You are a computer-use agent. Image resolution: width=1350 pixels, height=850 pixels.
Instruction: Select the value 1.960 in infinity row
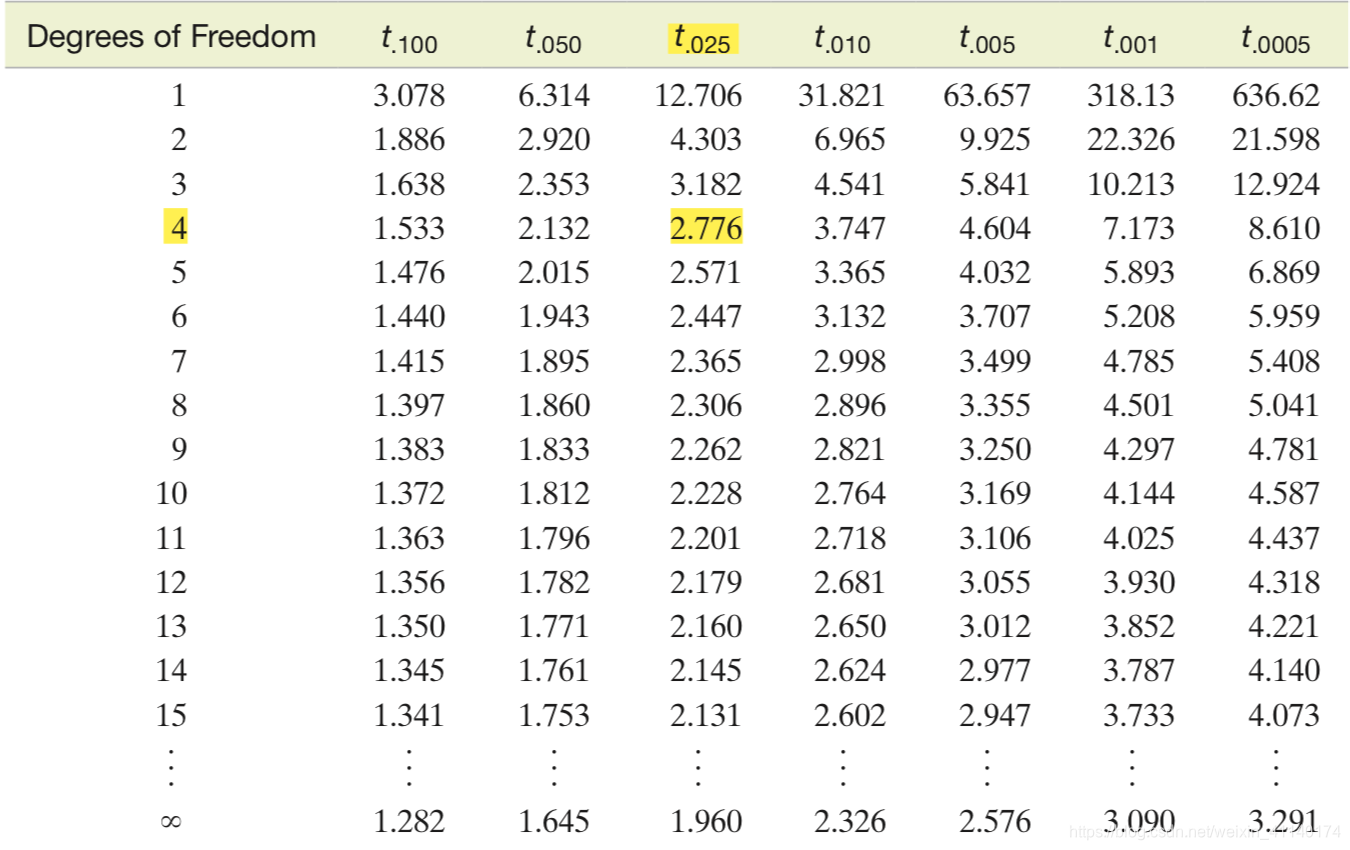(x=706, y=822)
